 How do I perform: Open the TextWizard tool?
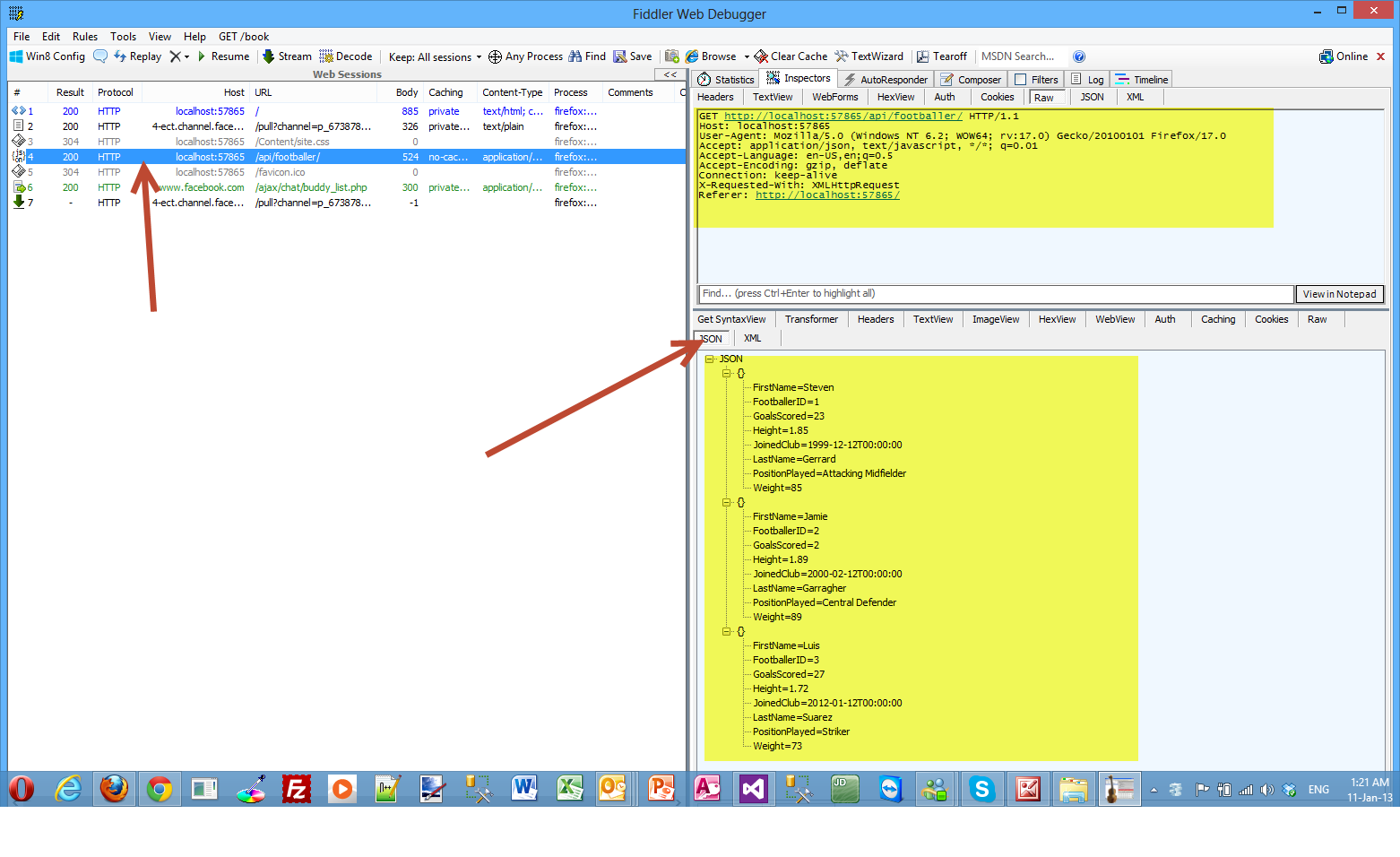pos(869,56)
